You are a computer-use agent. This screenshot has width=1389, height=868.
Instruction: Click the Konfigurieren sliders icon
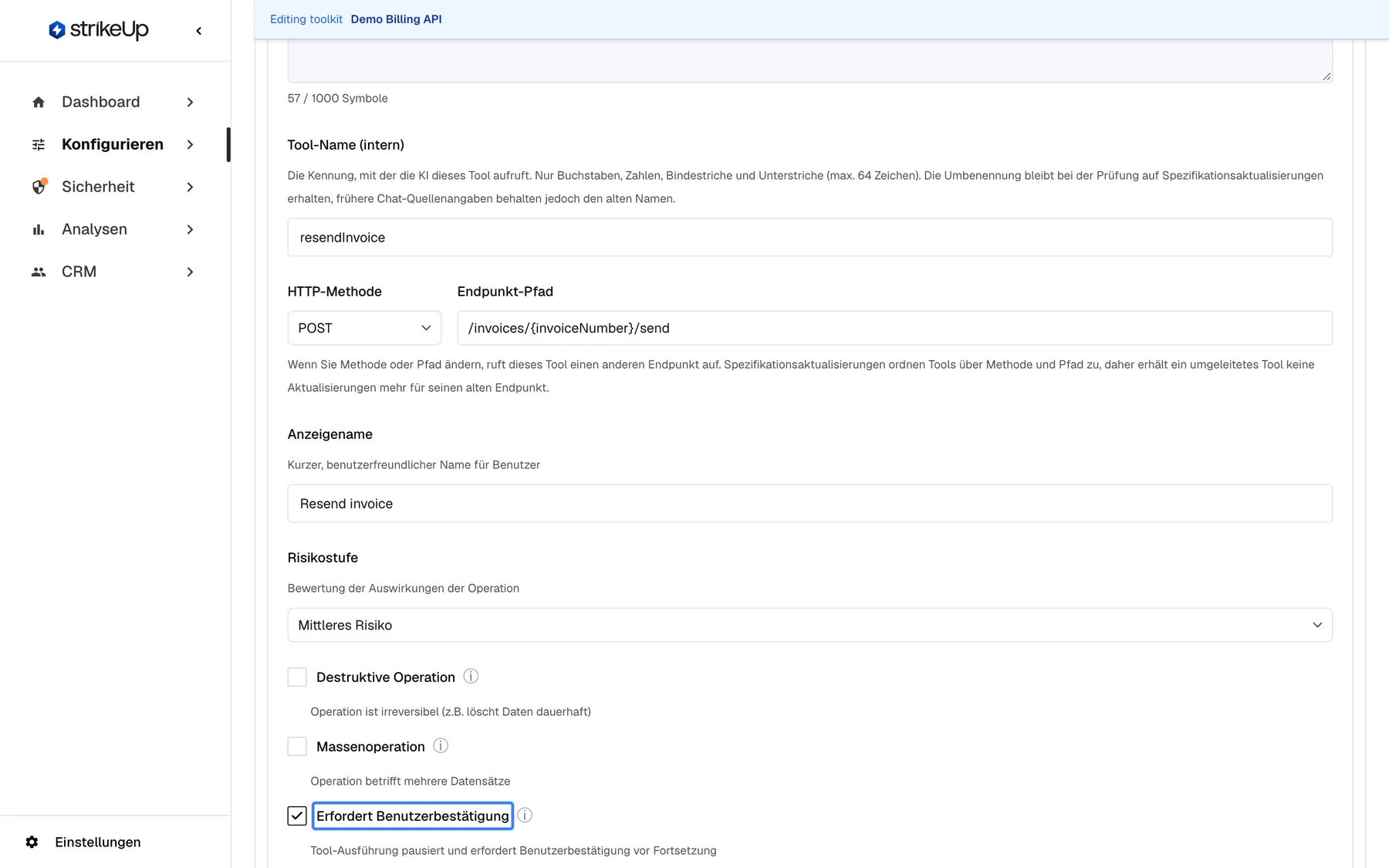tap(39, 144)
